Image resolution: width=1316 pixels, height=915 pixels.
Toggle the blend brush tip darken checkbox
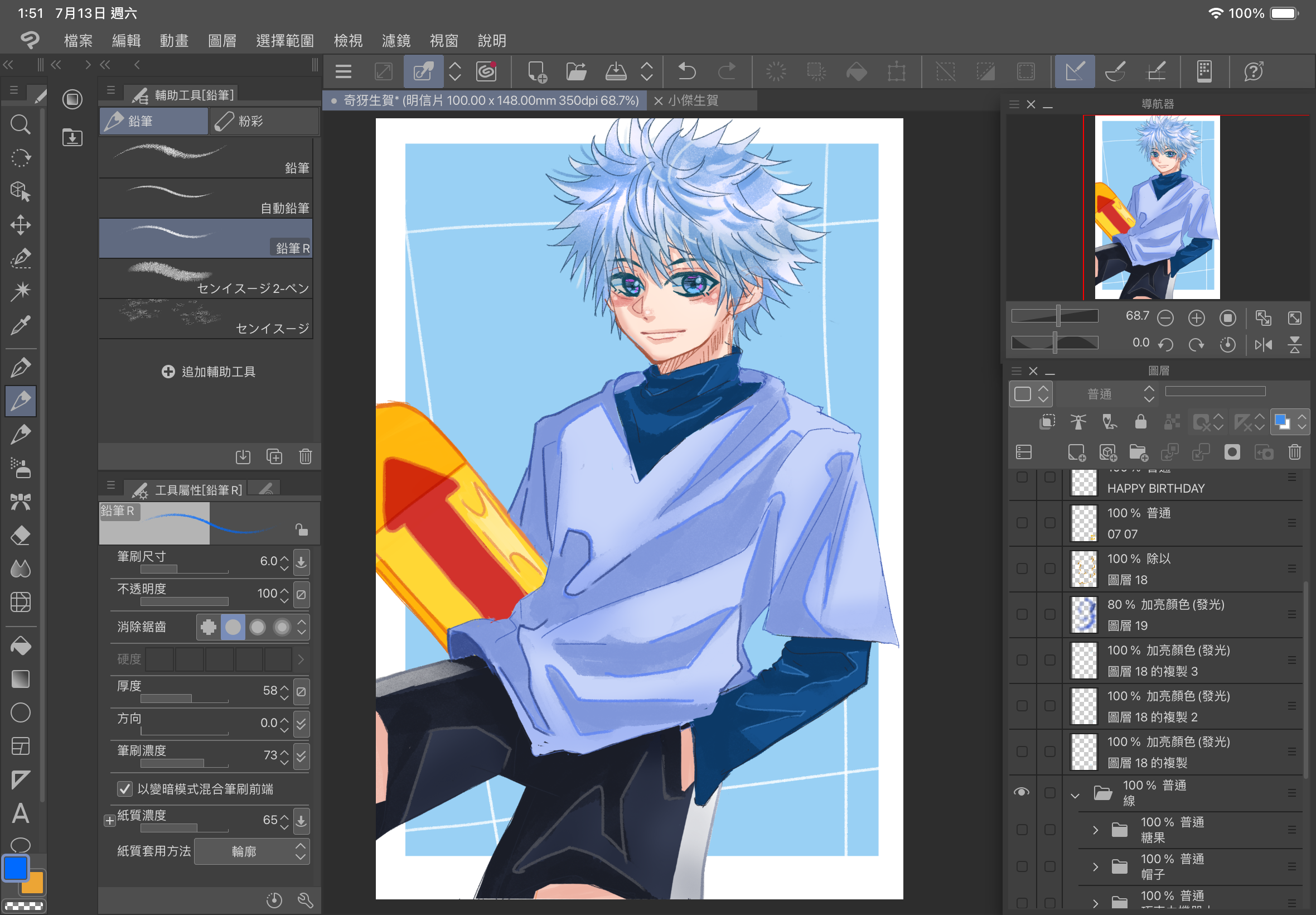[124, 789]
